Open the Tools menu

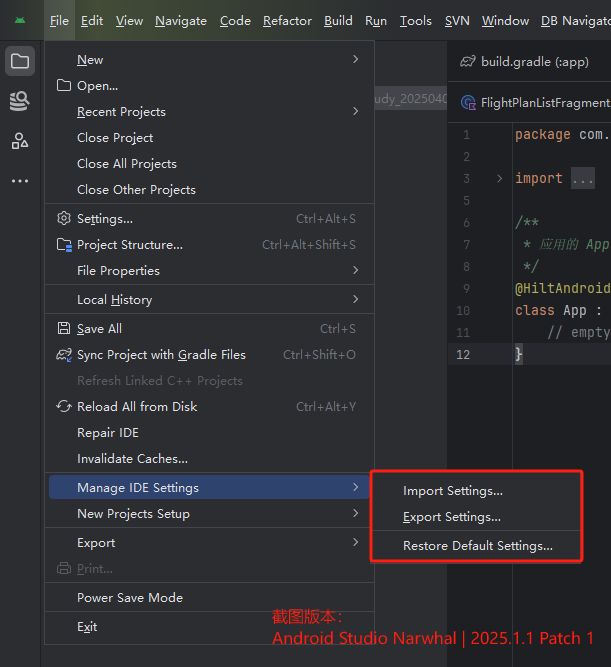(415, 20)
